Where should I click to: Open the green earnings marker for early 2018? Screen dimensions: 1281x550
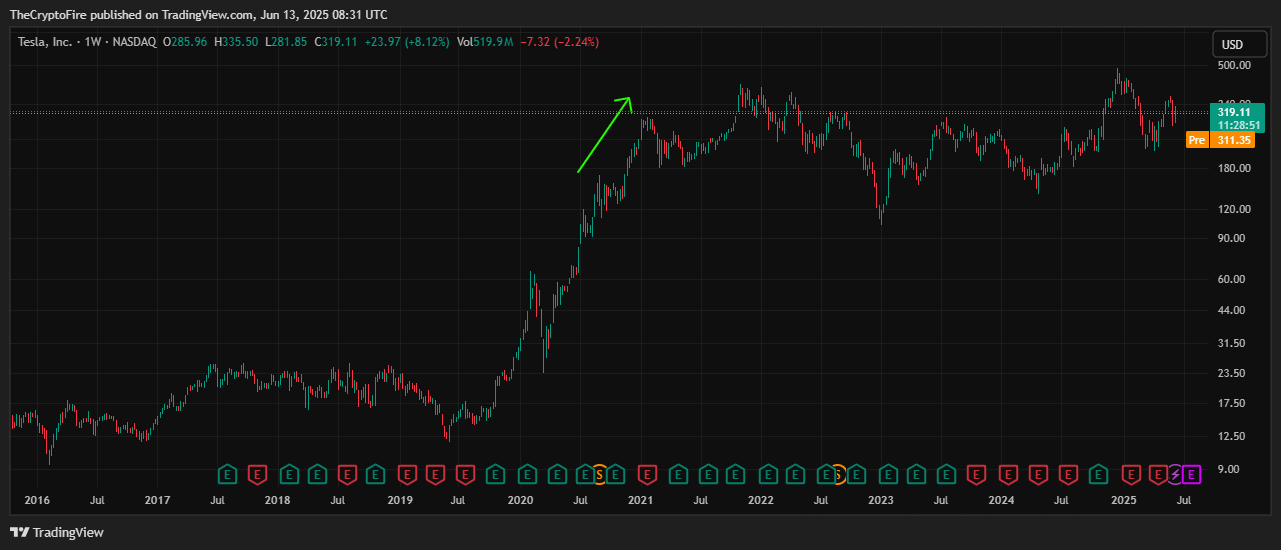290,474
